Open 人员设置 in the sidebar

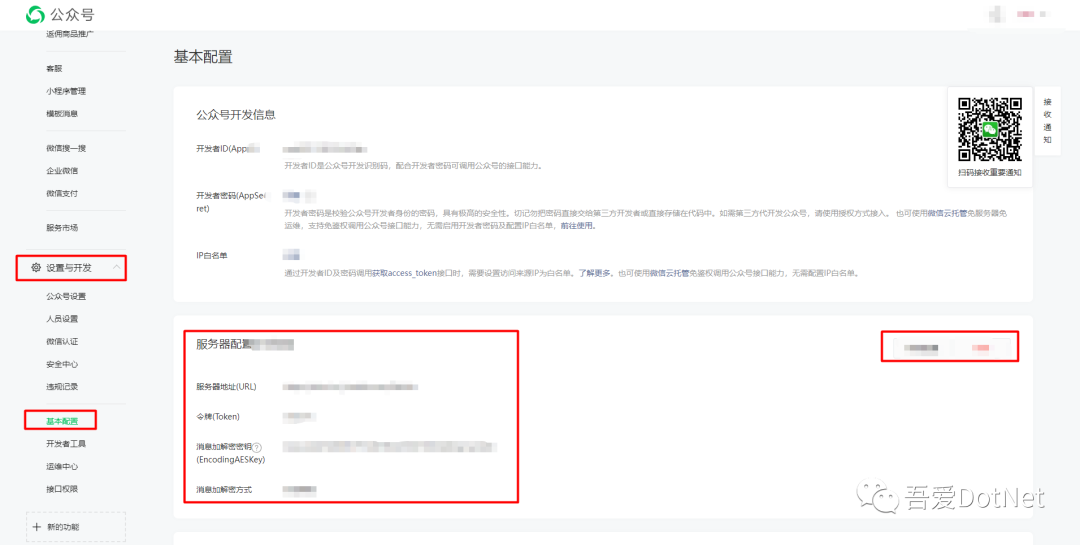coord(62,318)
